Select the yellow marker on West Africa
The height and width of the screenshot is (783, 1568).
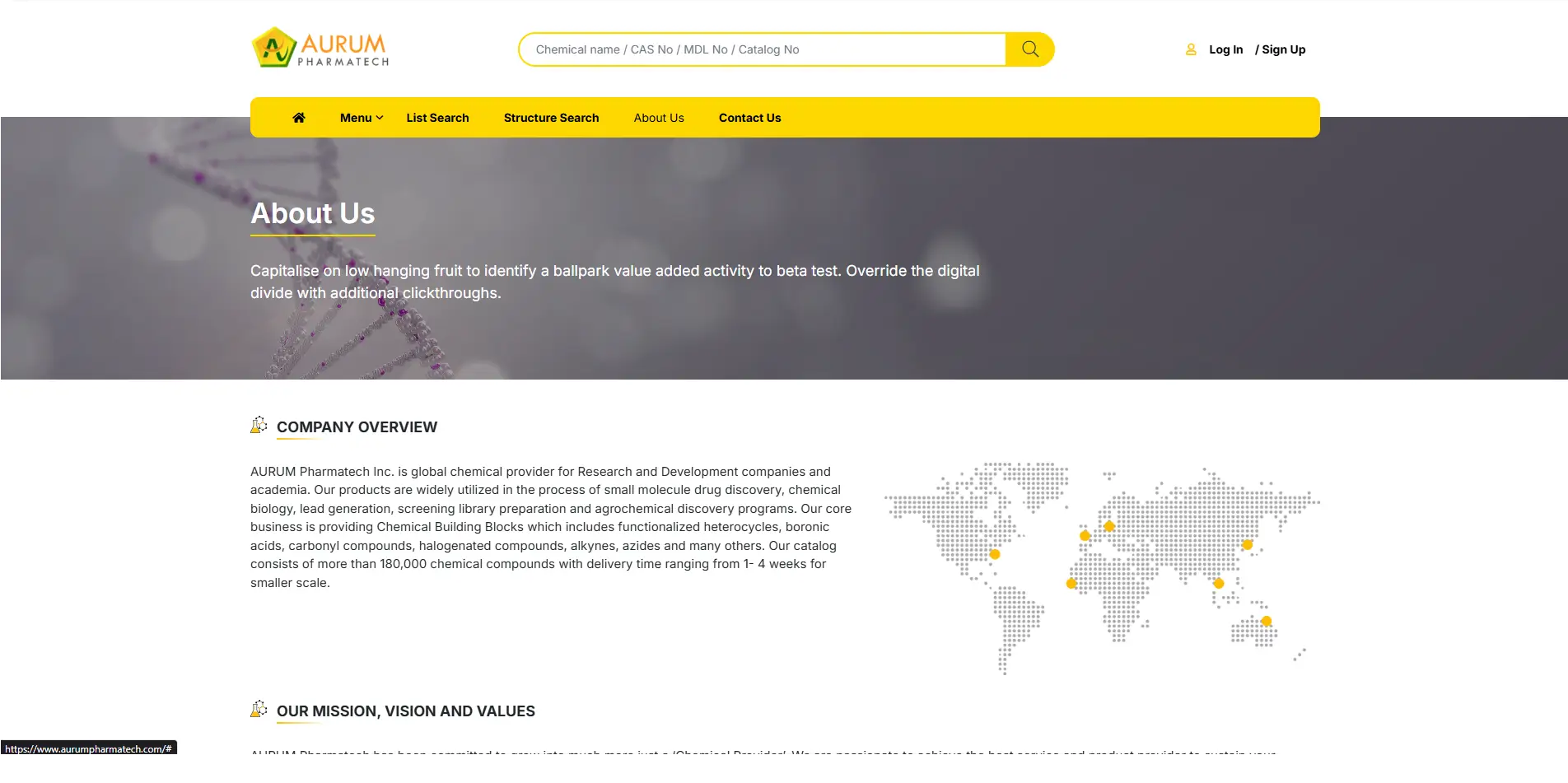pyautogui.click(x=1071, y=584)
